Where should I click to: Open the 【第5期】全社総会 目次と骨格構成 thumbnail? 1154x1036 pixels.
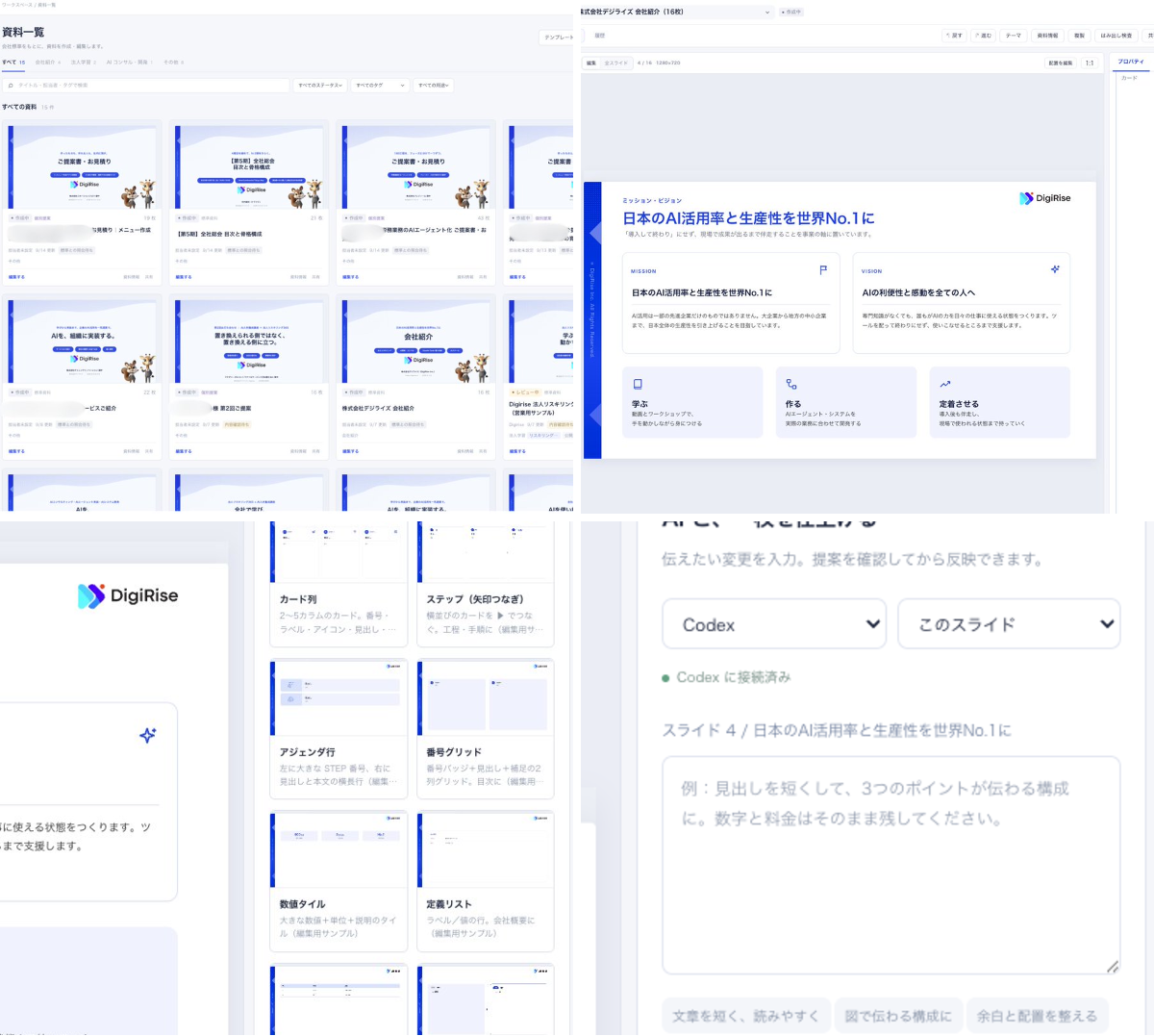(250, 166)
